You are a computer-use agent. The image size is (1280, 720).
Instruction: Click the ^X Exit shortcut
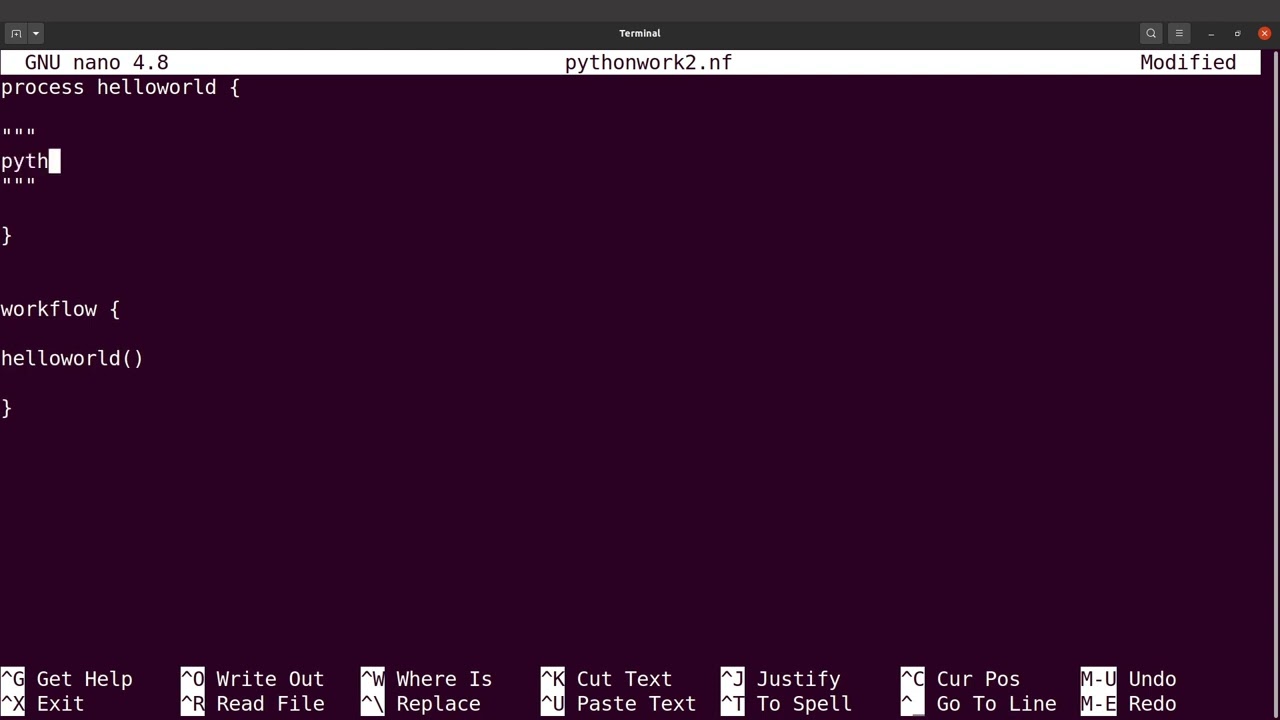[x=42, y=704]
